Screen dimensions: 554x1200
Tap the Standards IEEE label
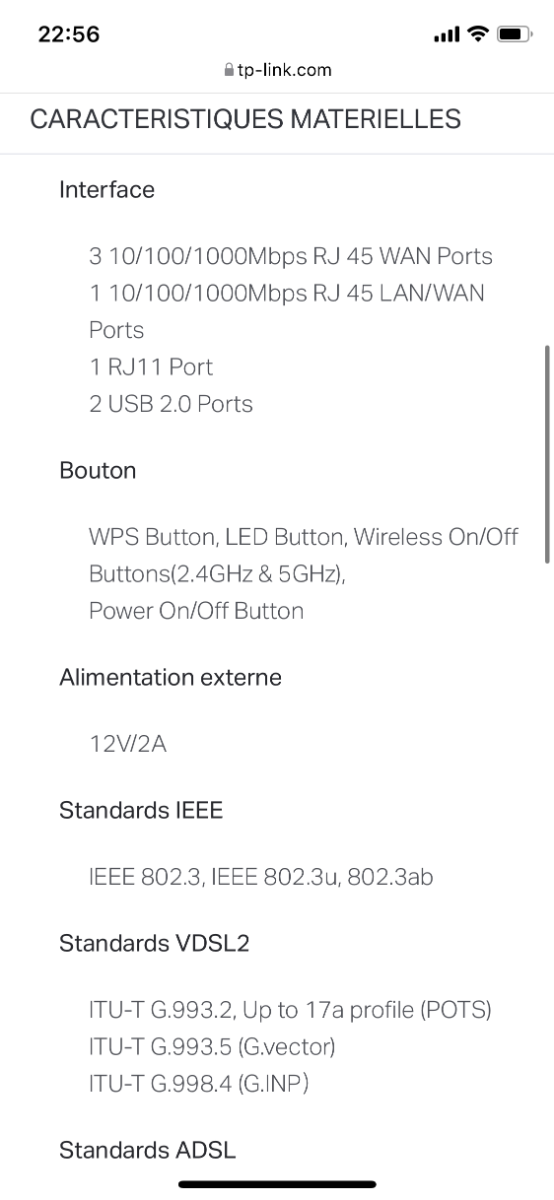pos(141,810)
